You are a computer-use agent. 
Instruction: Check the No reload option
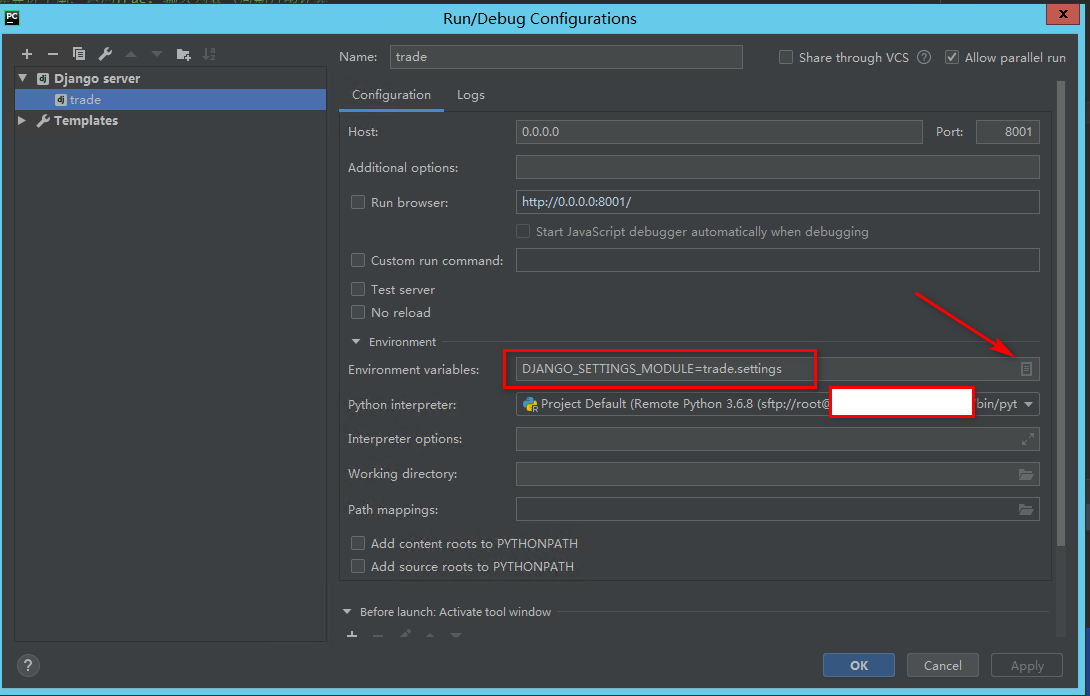[358, 313]
